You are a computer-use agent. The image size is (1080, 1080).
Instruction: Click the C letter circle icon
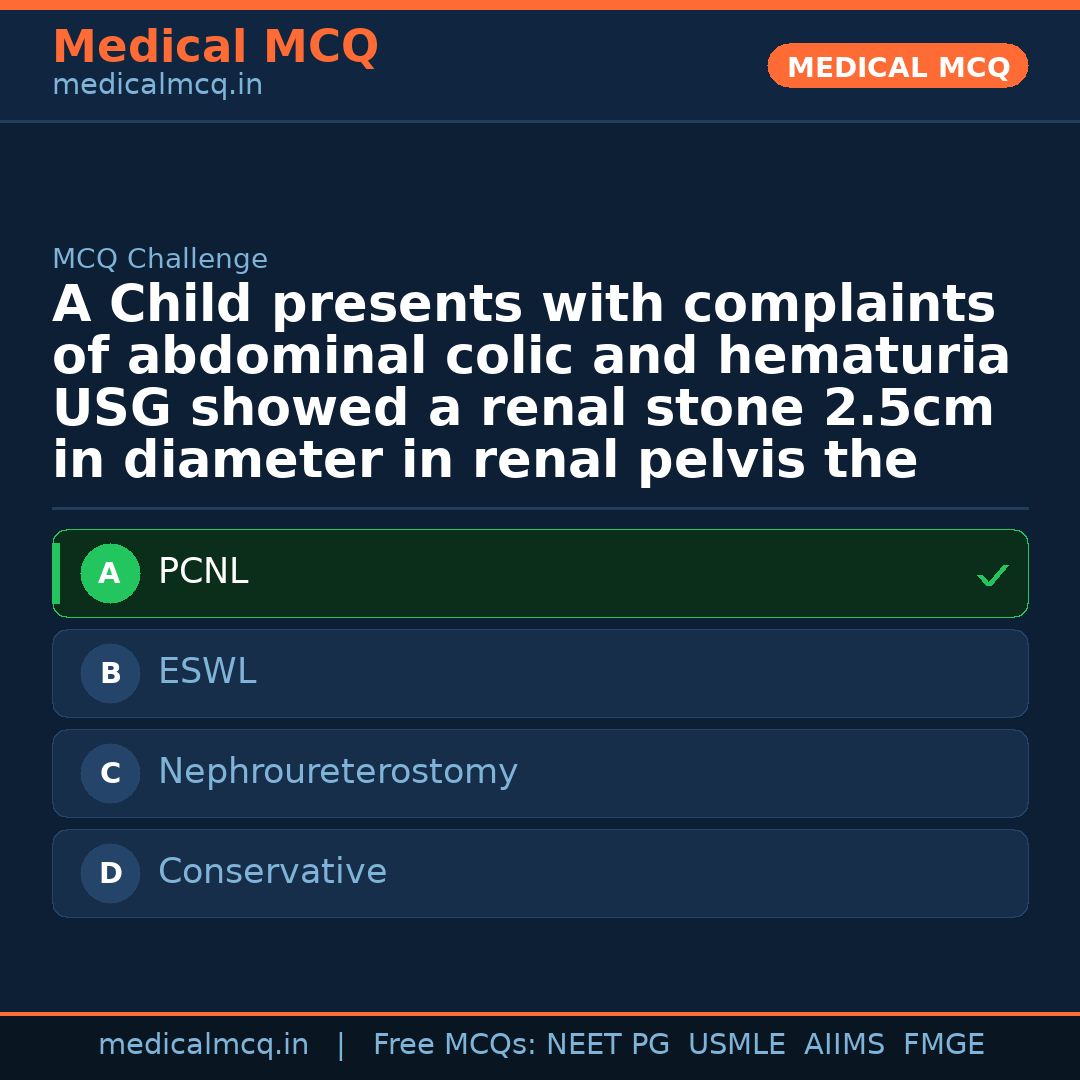110,774
